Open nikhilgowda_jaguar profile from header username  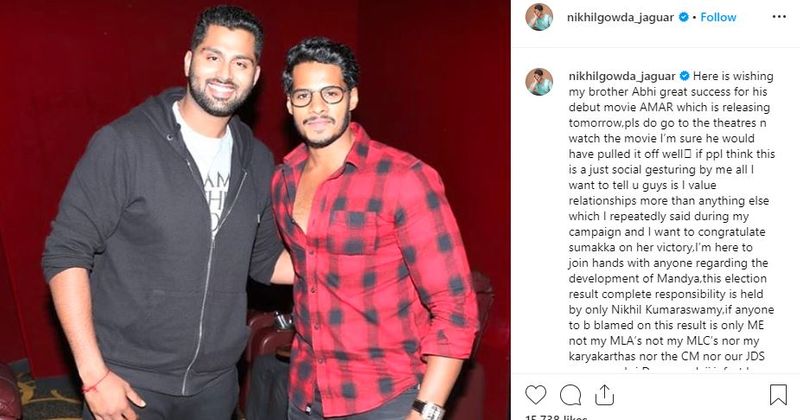coord(620,17)
